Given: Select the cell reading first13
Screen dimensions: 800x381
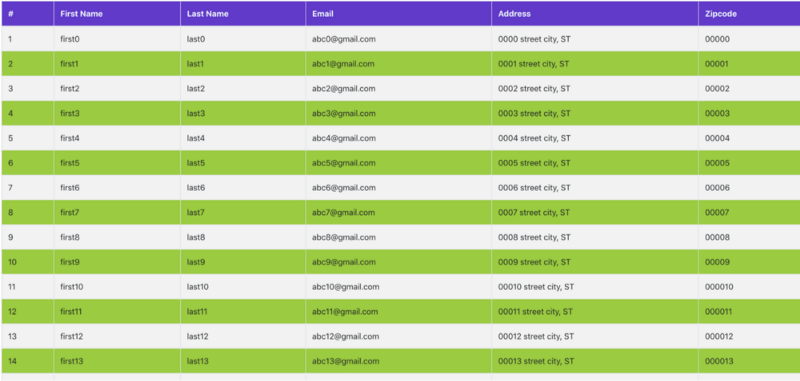Looking at the screenshot, I should tap(117, 361).
